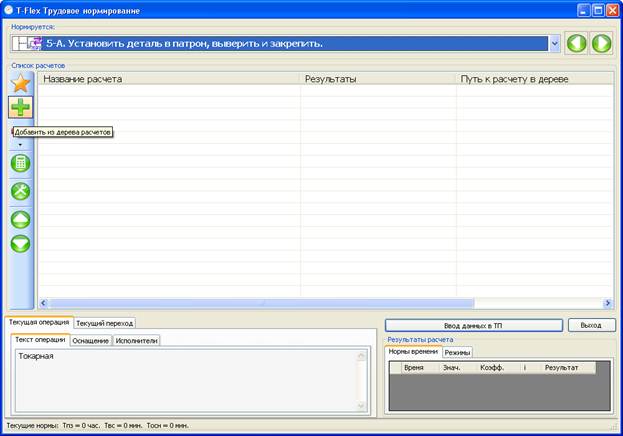Open the 'Оснащение' tab

click(91, 341)
